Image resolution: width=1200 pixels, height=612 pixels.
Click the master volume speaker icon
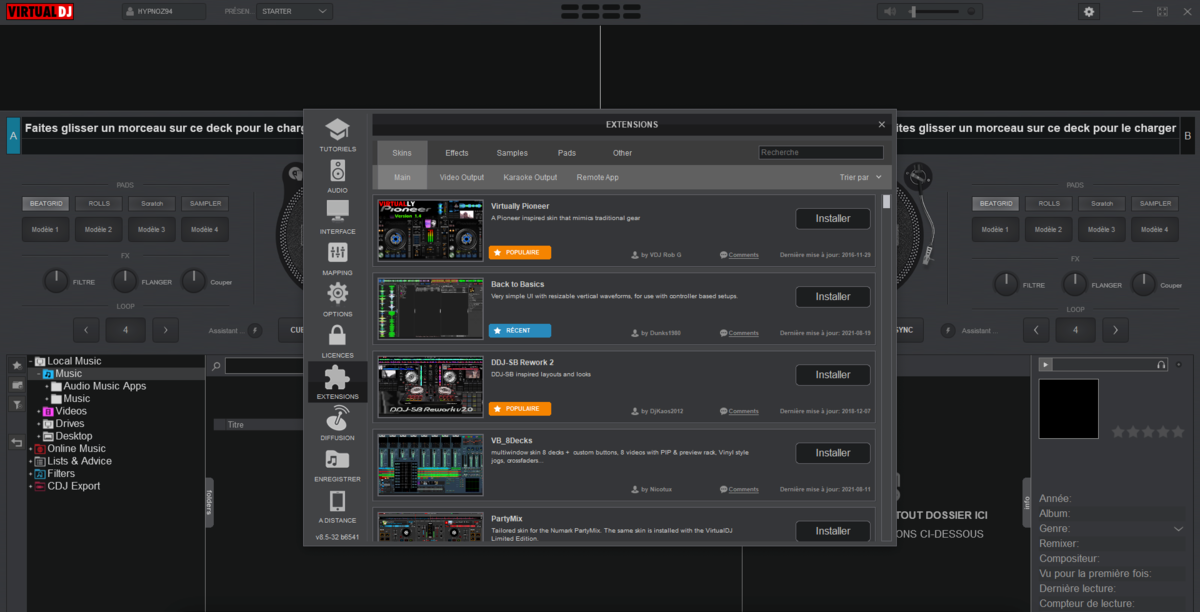point(890,11)
